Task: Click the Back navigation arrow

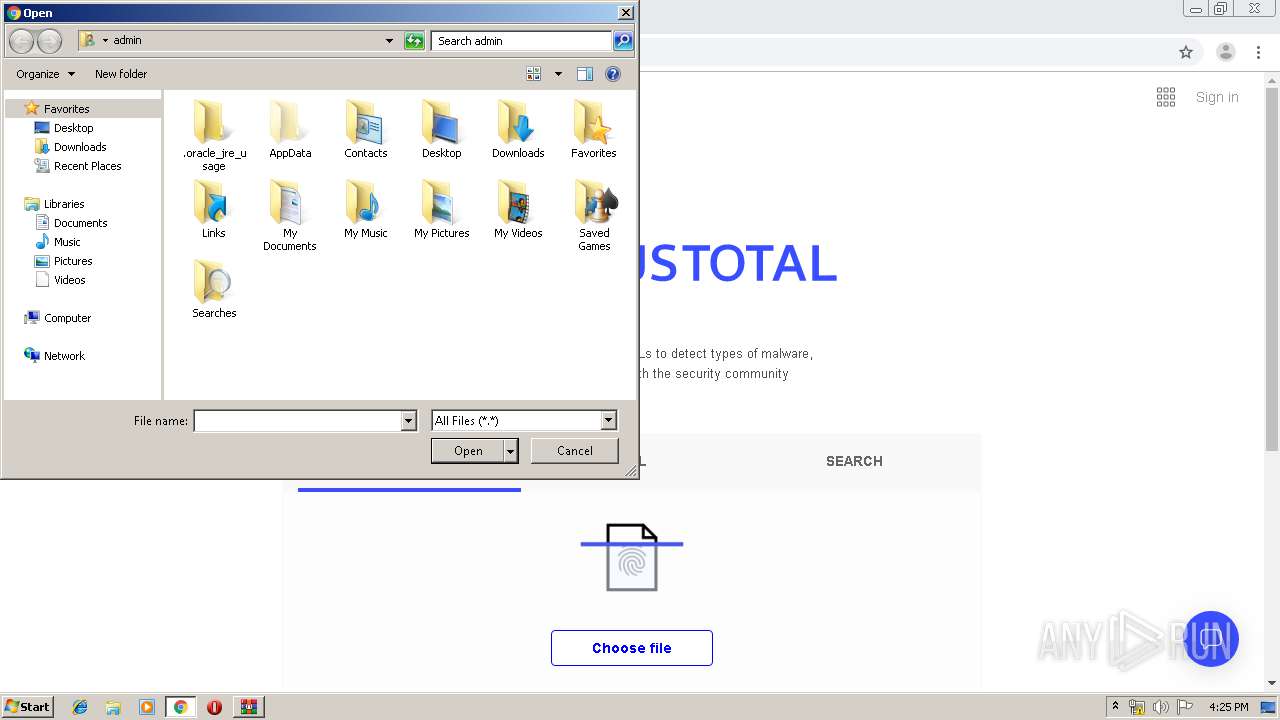Action: click(21, 41)
